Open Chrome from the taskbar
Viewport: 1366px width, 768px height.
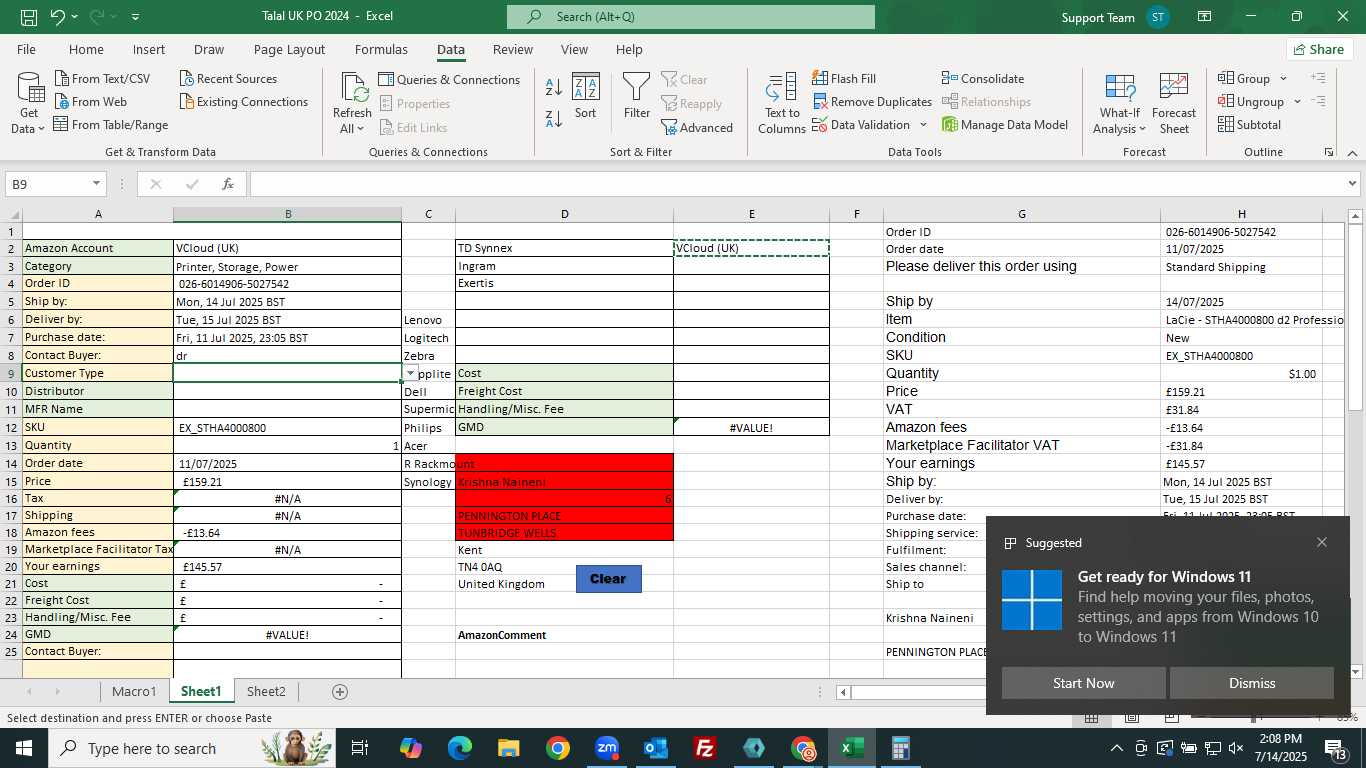[558, 748]
